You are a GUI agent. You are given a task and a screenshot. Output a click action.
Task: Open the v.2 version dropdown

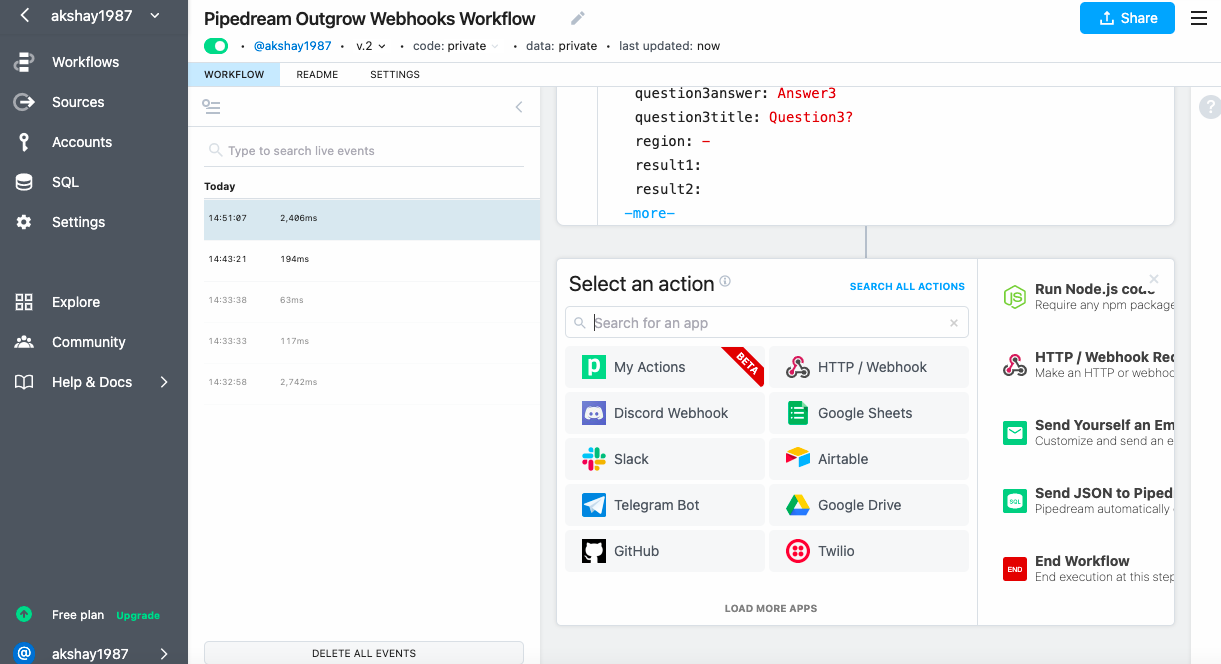[x=371, y=46]
